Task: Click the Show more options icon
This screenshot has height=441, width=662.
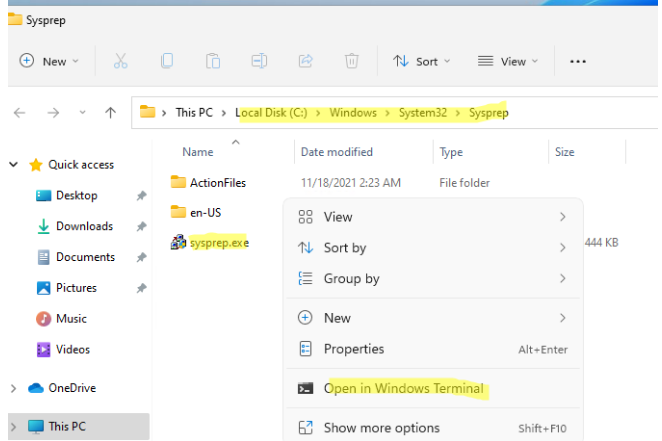Action: (x=305, y=428)
